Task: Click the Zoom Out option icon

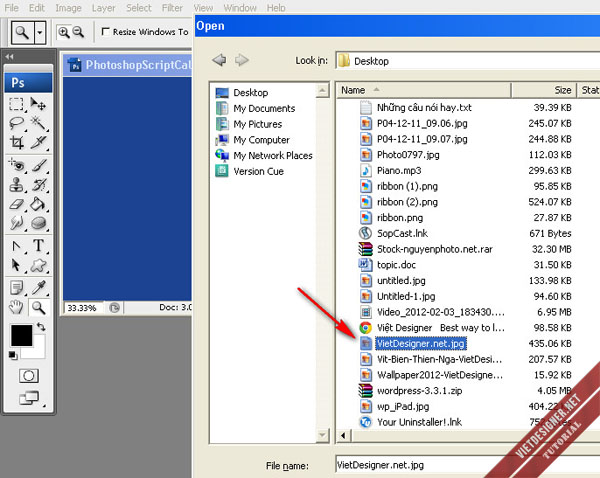Action: point(78,32)
